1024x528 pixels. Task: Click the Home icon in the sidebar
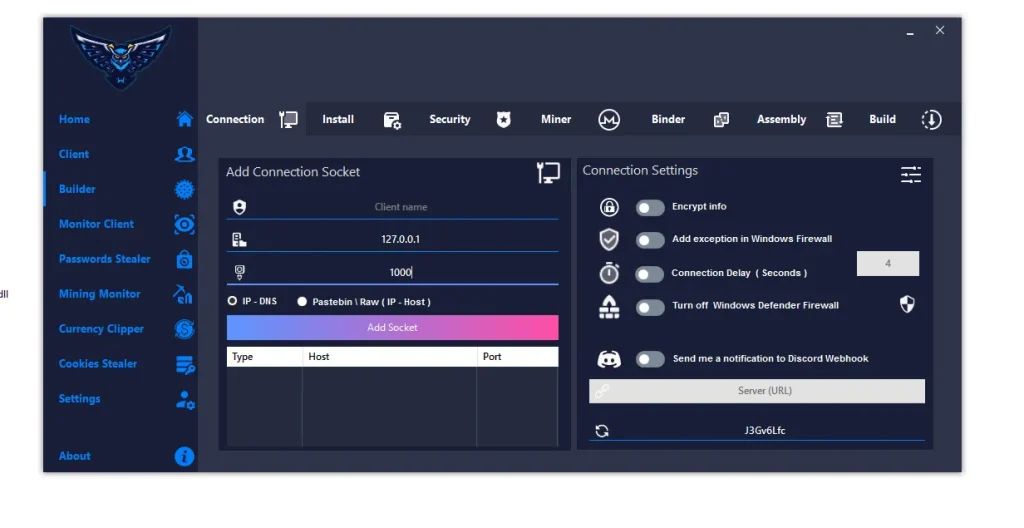click(x=184, y=119)
